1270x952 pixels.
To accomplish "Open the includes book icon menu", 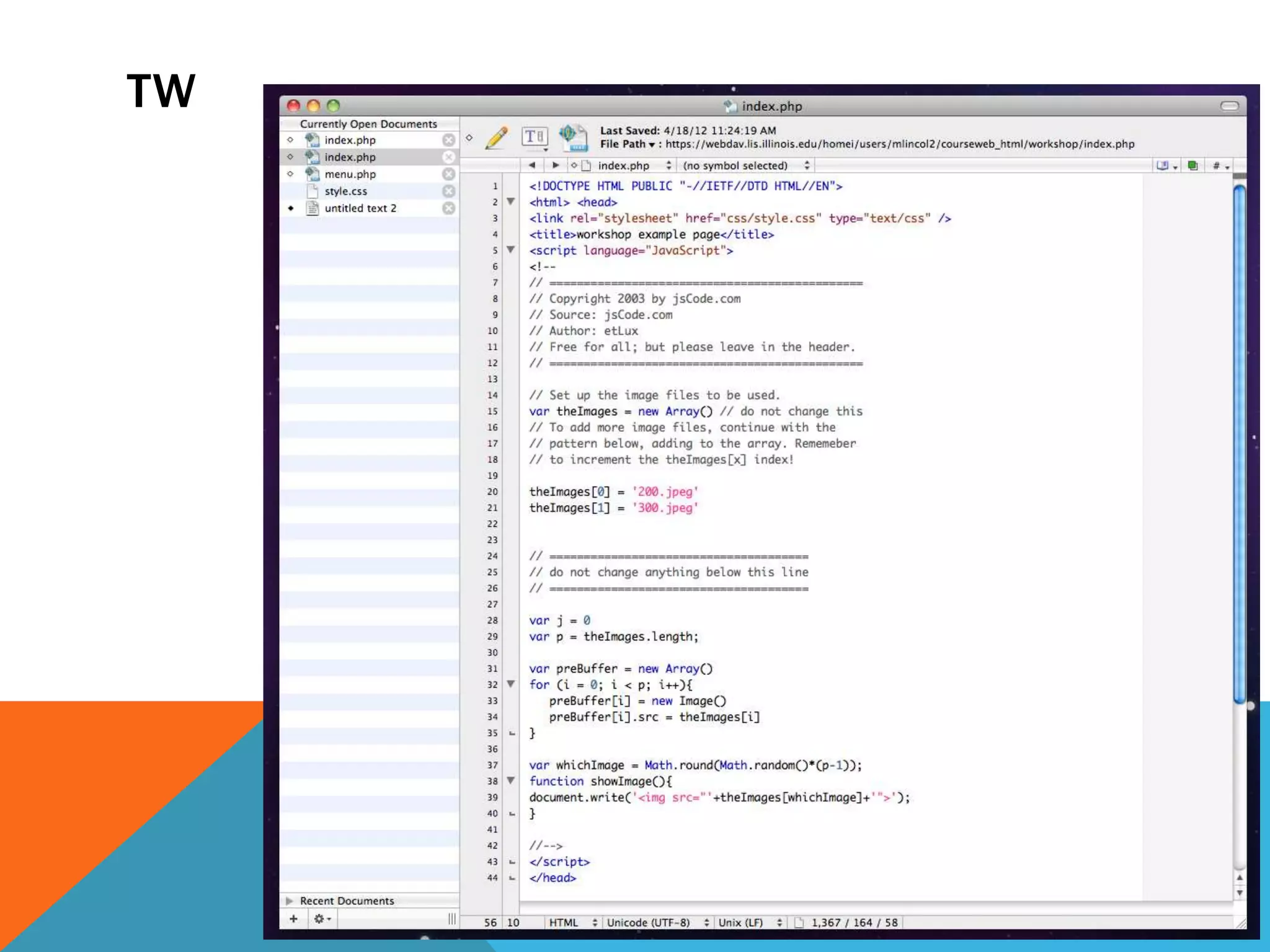I will 1166,165.
